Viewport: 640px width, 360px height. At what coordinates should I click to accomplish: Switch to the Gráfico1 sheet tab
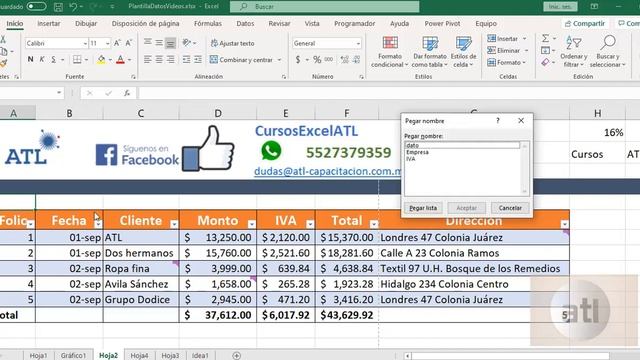[x=73, y=356]
